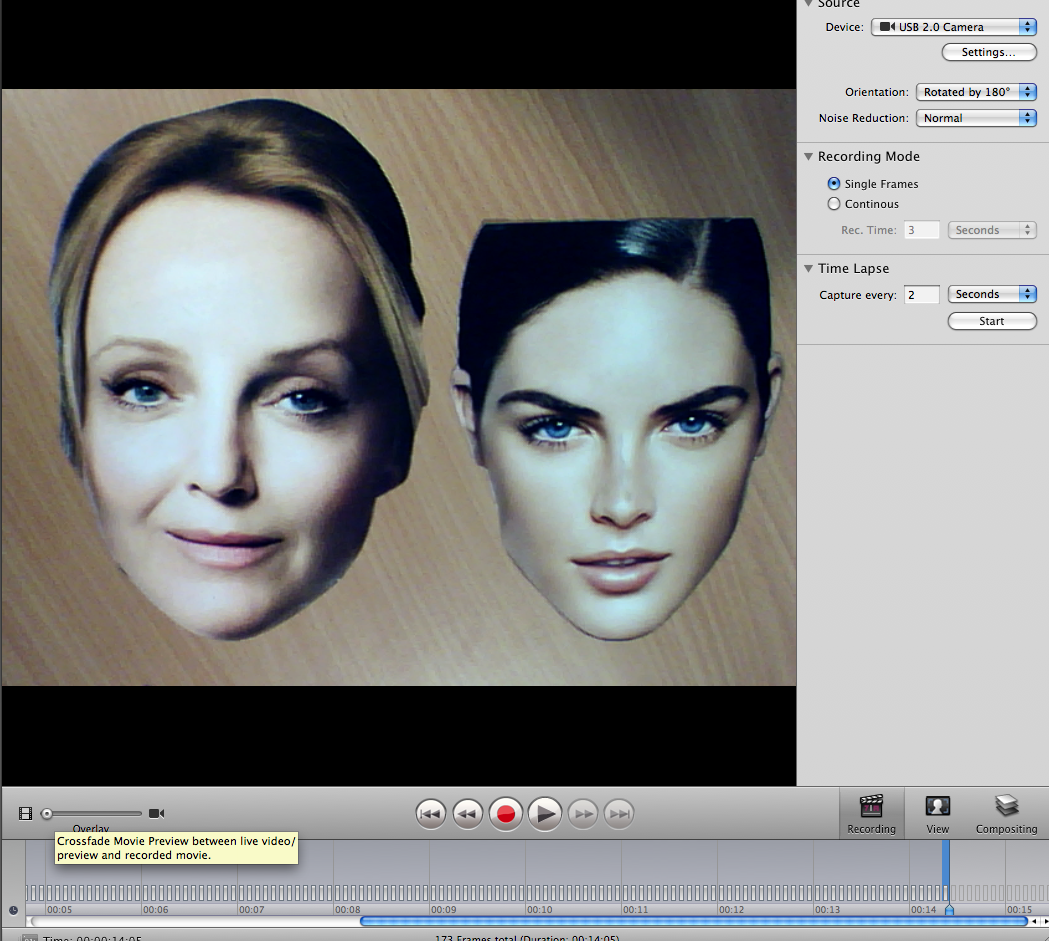Play the recorded movie
Screen dimensions: 1049x941
click(x=545, y=814)
